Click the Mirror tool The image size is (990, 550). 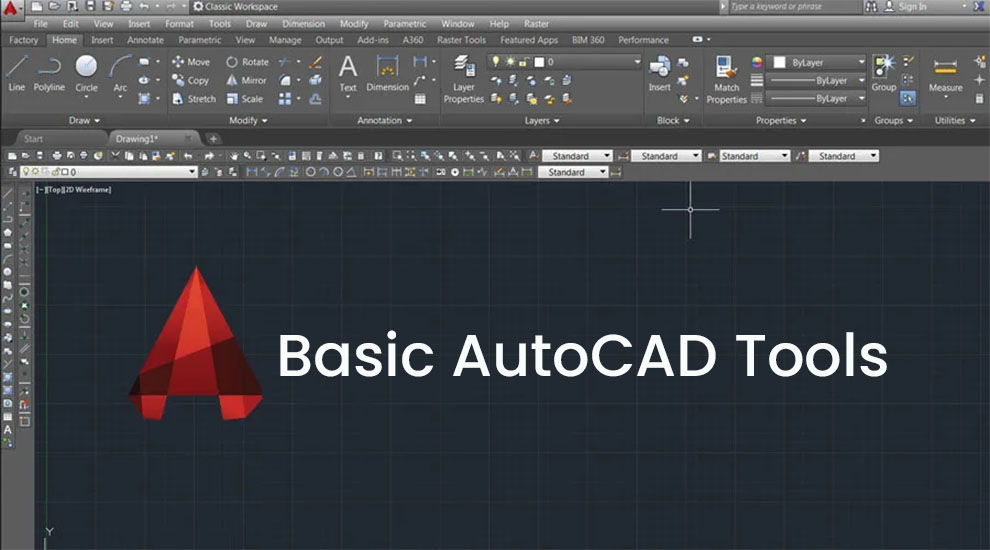pyautogui.click(x=246, y=80)
